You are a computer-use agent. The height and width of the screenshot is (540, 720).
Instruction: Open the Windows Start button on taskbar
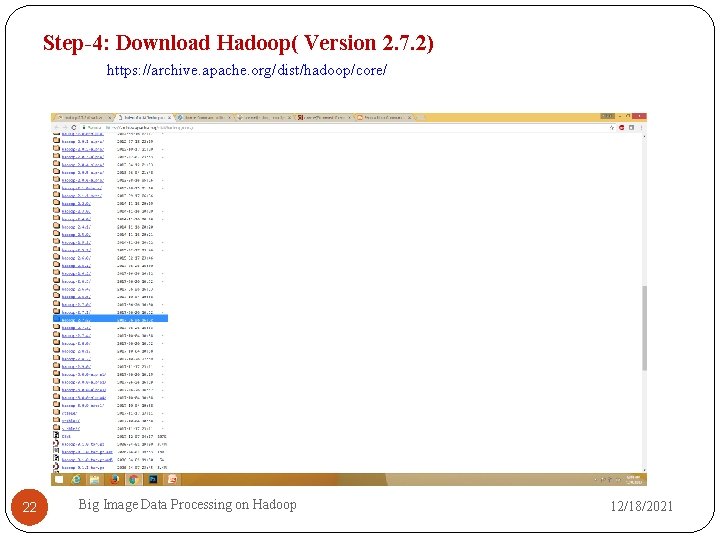pyautogui.click(x=59, y=479)
